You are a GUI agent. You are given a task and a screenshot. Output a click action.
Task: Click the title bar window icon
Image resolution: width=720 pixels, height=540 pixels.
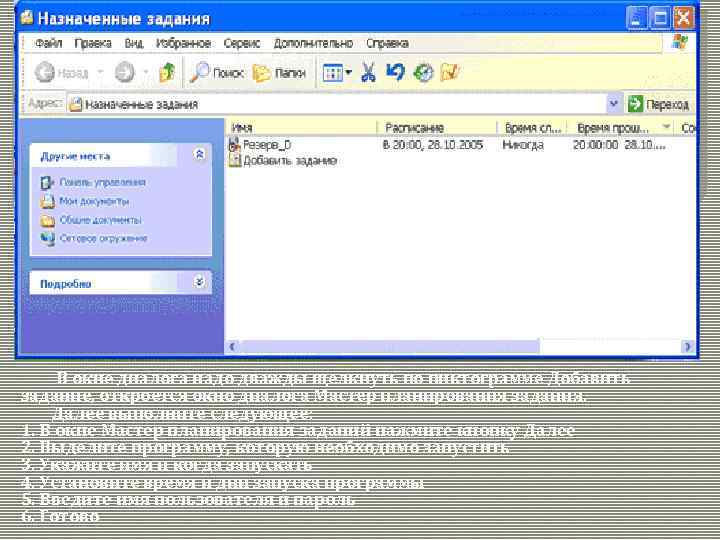[x=27, y=17]
